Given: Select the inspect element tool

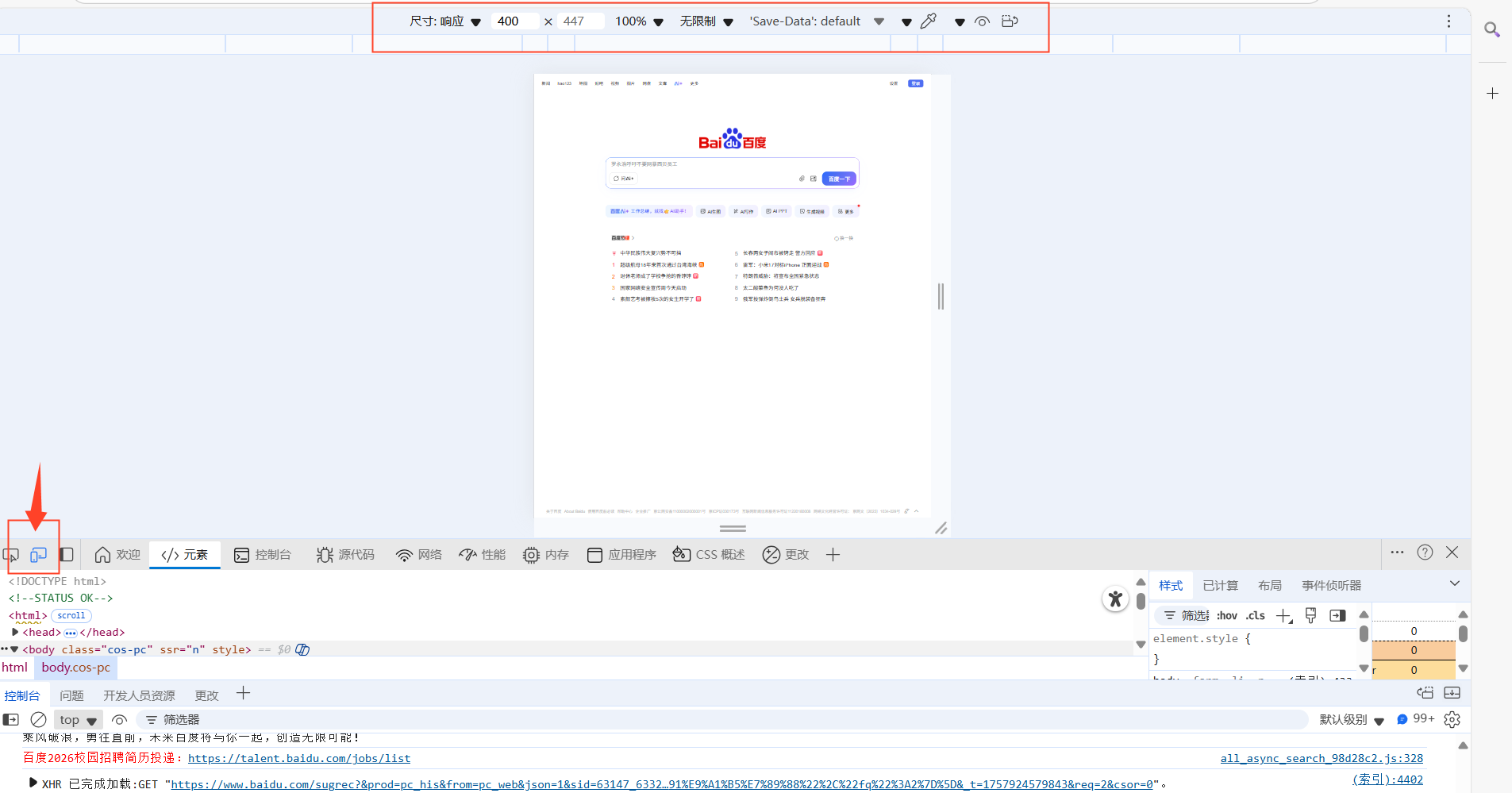Looking at the screenshot, I should (11, 554).
